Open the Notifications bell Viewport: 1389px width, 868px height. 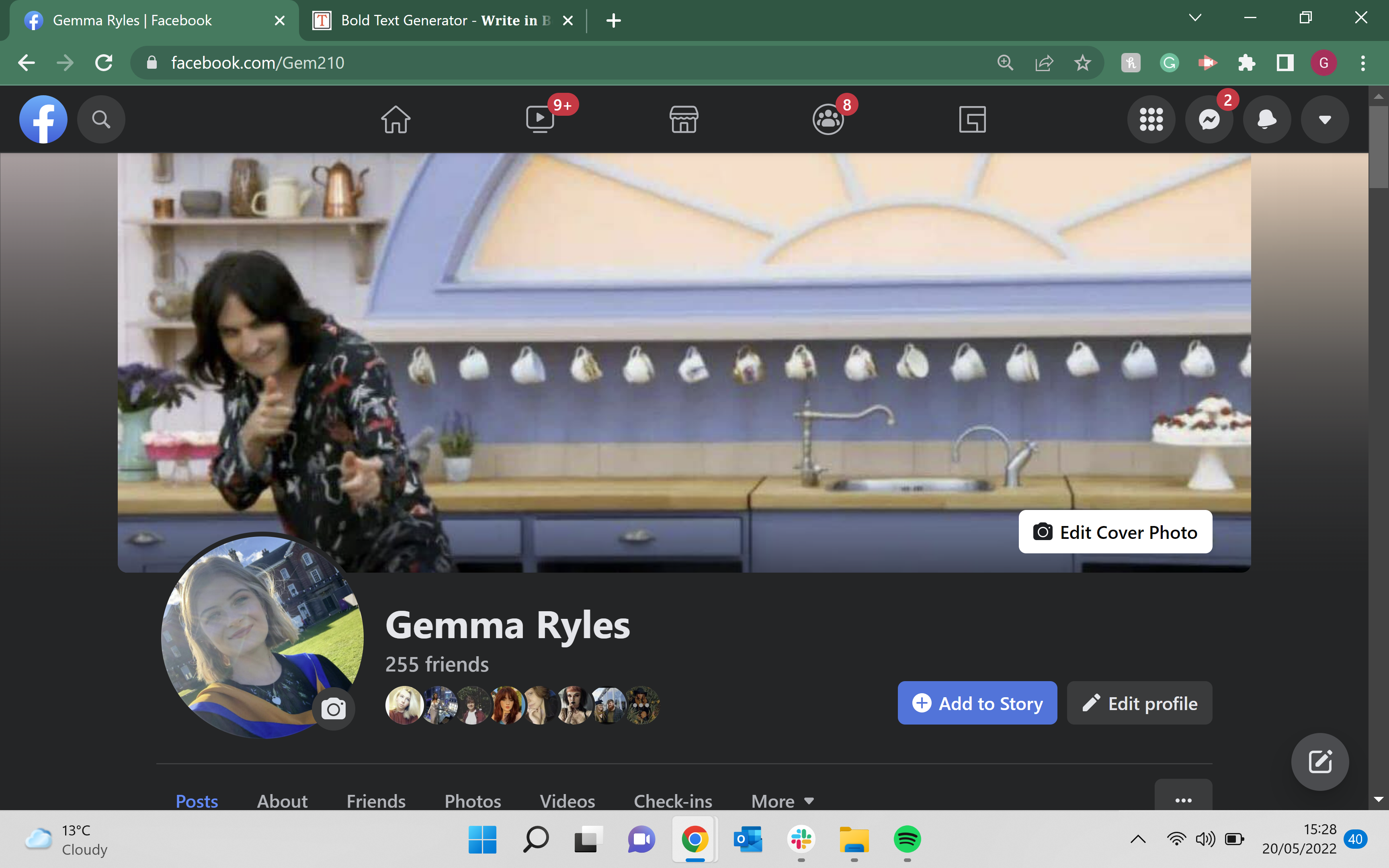1267,119
